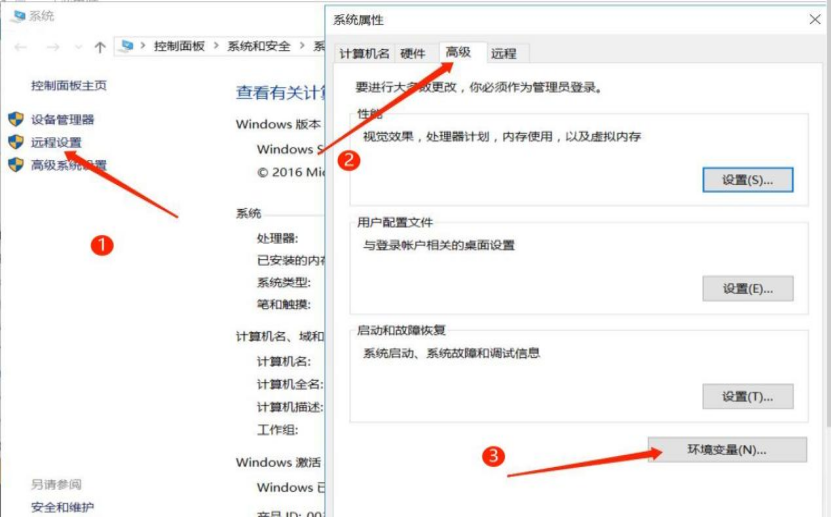Open 安全和维护 link

[63, 507]
